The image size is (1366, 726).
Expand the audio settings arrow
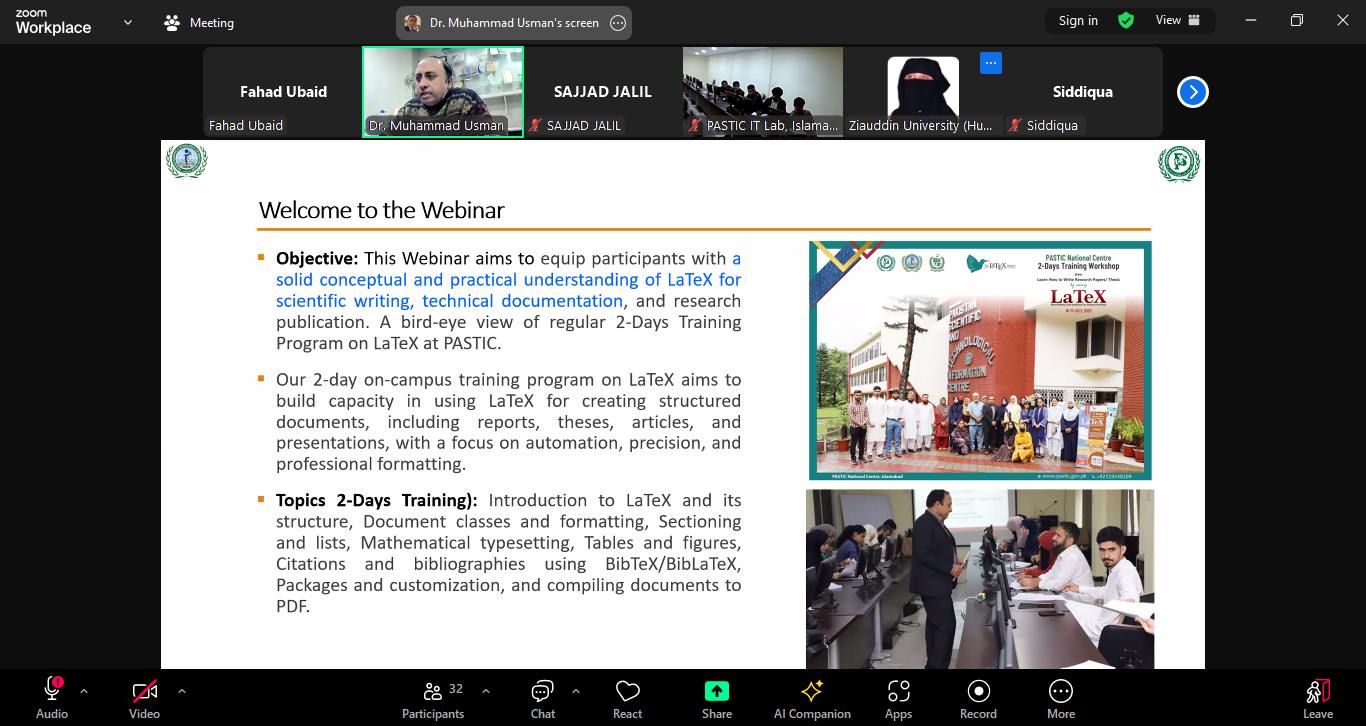tap(84, 691)
